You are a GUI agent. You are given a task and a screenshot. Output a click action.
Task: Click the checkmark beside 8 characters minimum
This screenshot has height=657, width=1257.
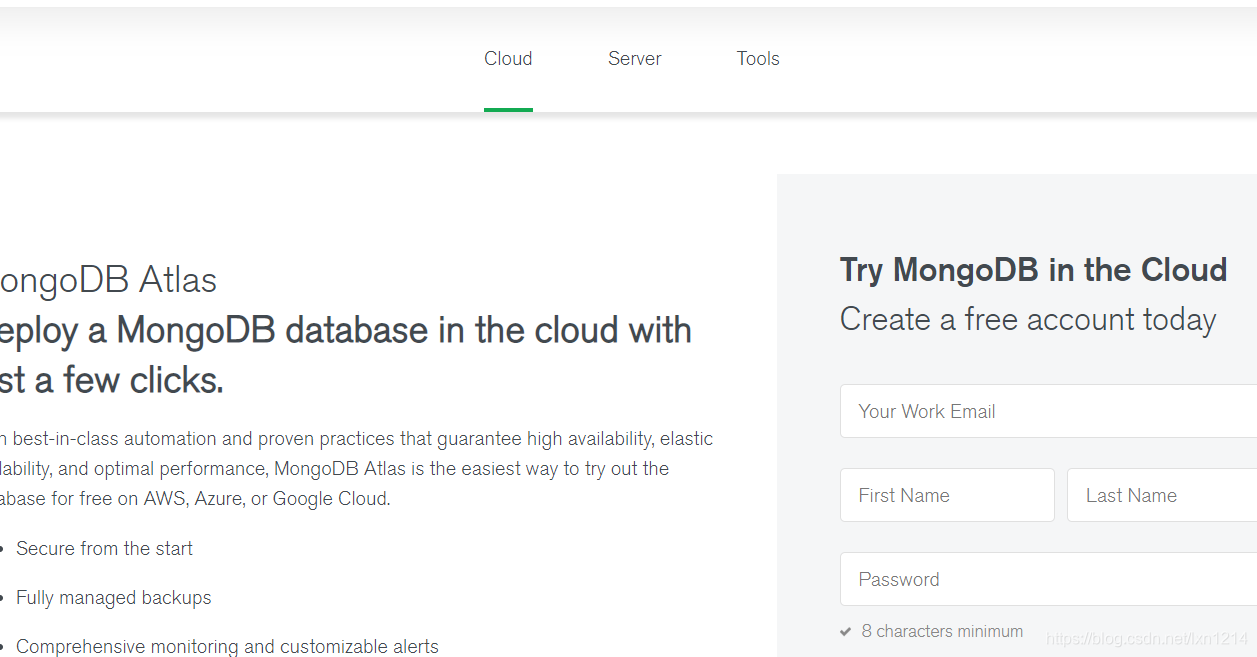[846, 632]
